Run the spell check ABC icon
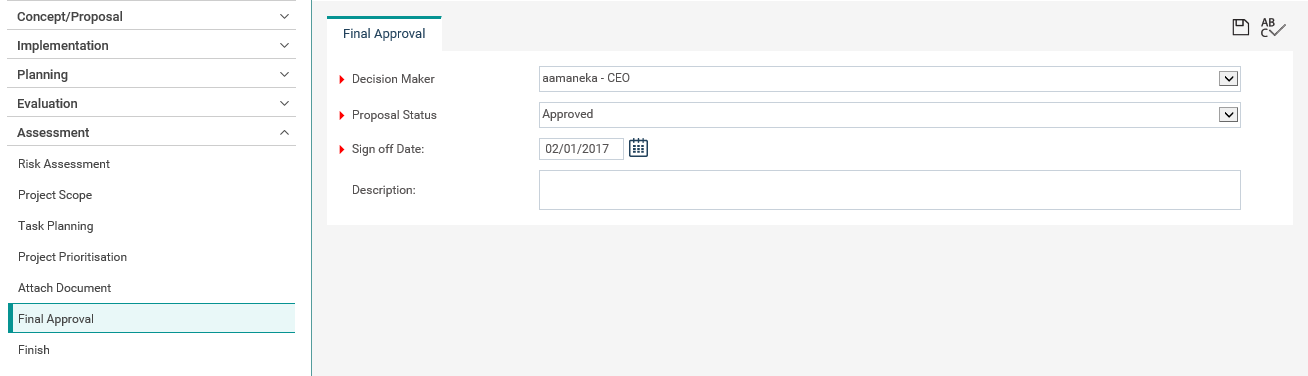This screenshot has width=1308, height=376. tap(1273, 28)
